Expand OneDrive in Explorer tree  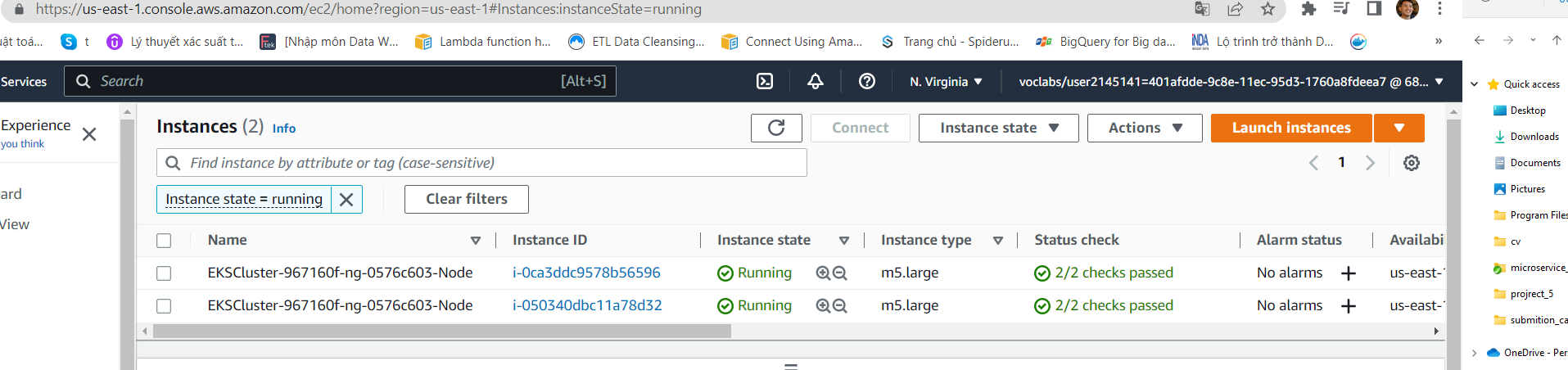pos(1475,353)
